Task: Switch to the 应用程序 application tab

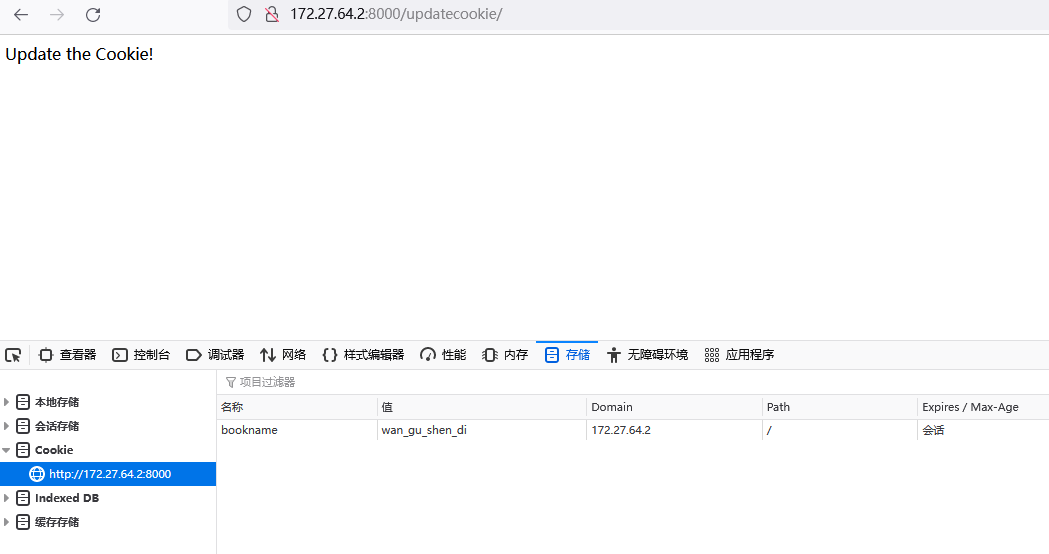Action: coord(739,355)
